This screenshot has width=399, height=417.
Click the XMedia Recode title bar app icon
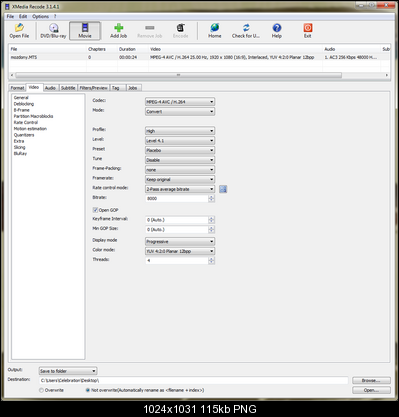(7, 6)
